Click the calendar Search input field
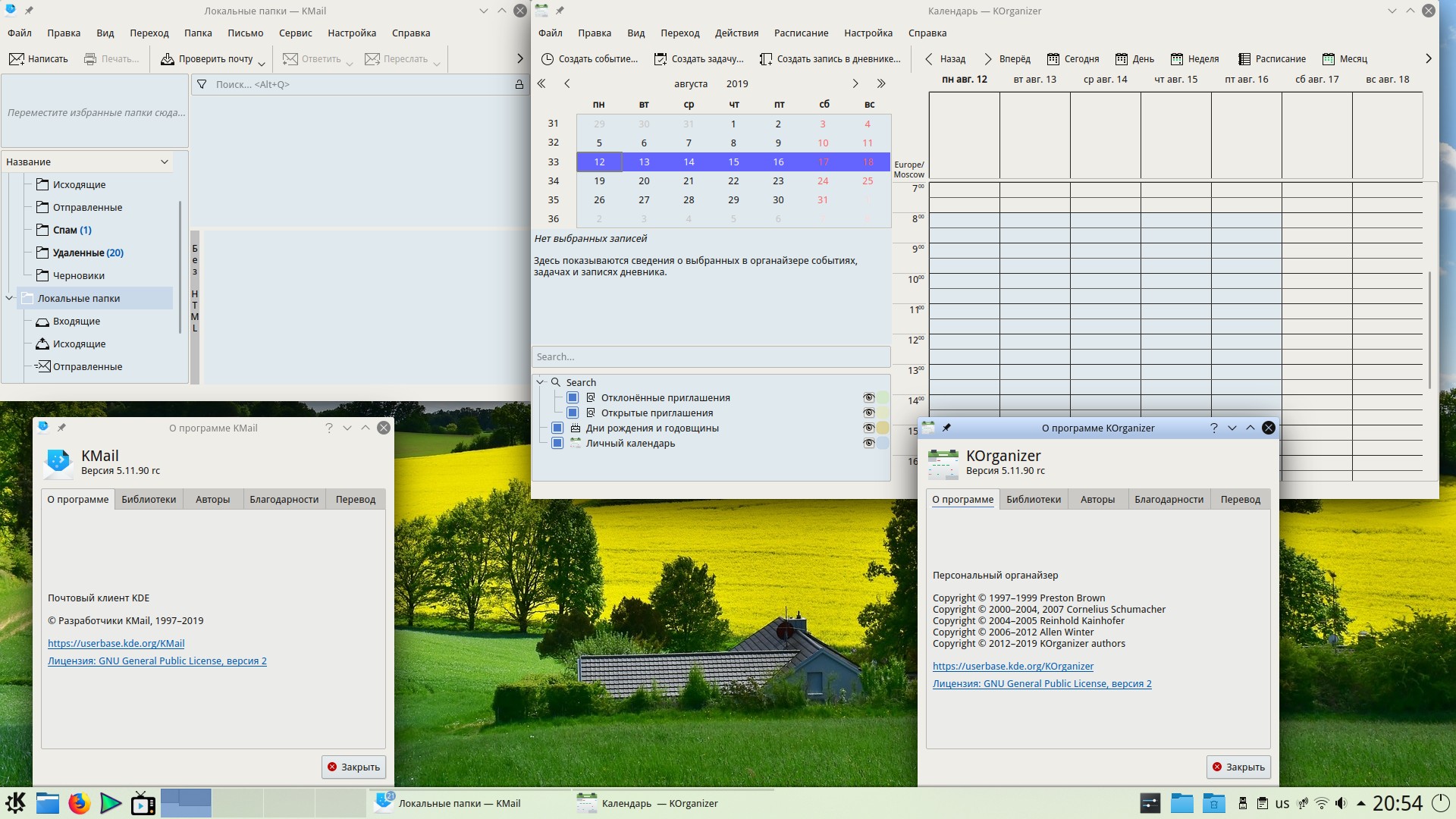This screenshot has height=819, width=1456. coord(711,357)
